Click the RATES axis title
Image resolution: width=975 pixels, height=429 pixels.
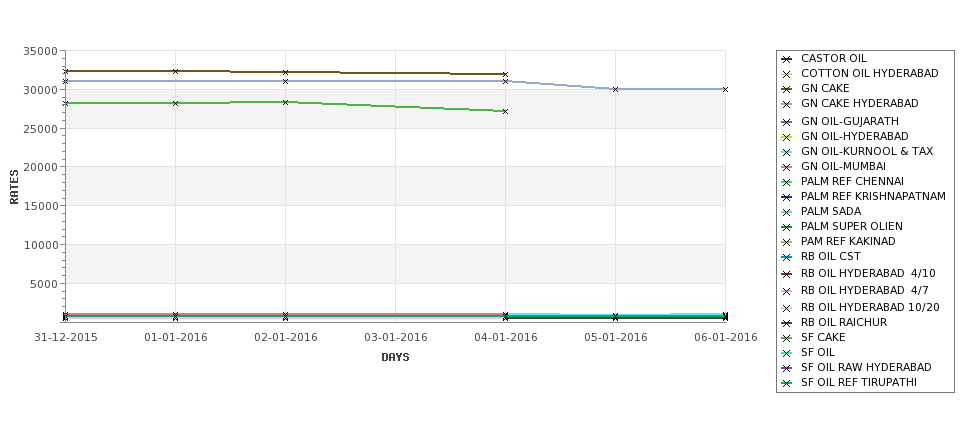click(x=14, y=187)
